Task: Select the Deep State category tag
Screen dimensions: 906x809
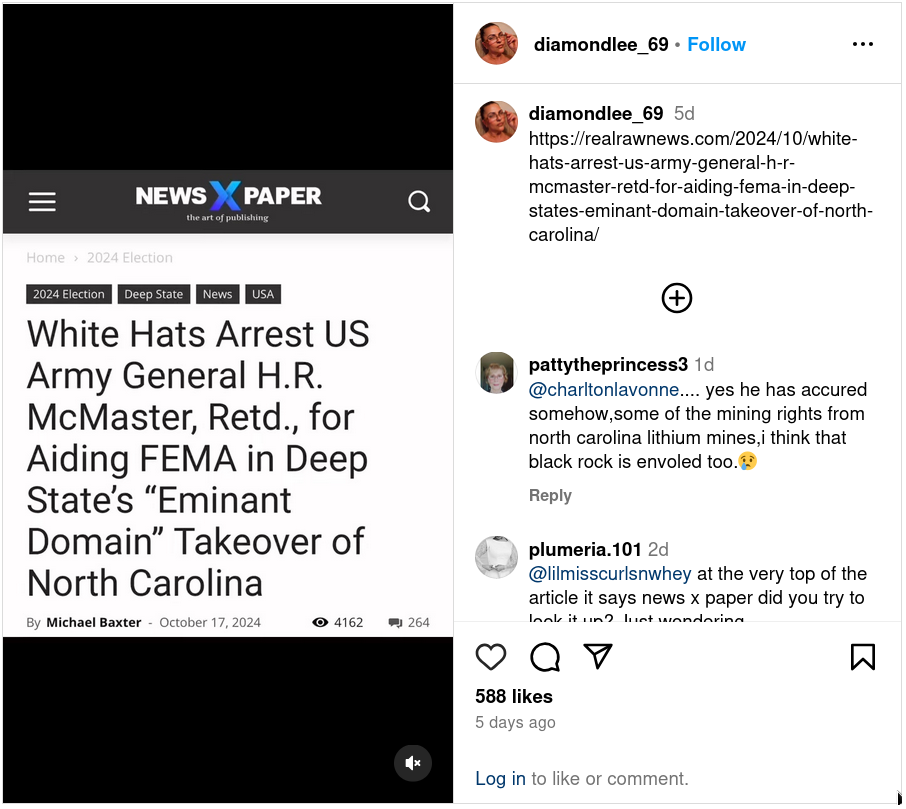Action: pos(154,294)
